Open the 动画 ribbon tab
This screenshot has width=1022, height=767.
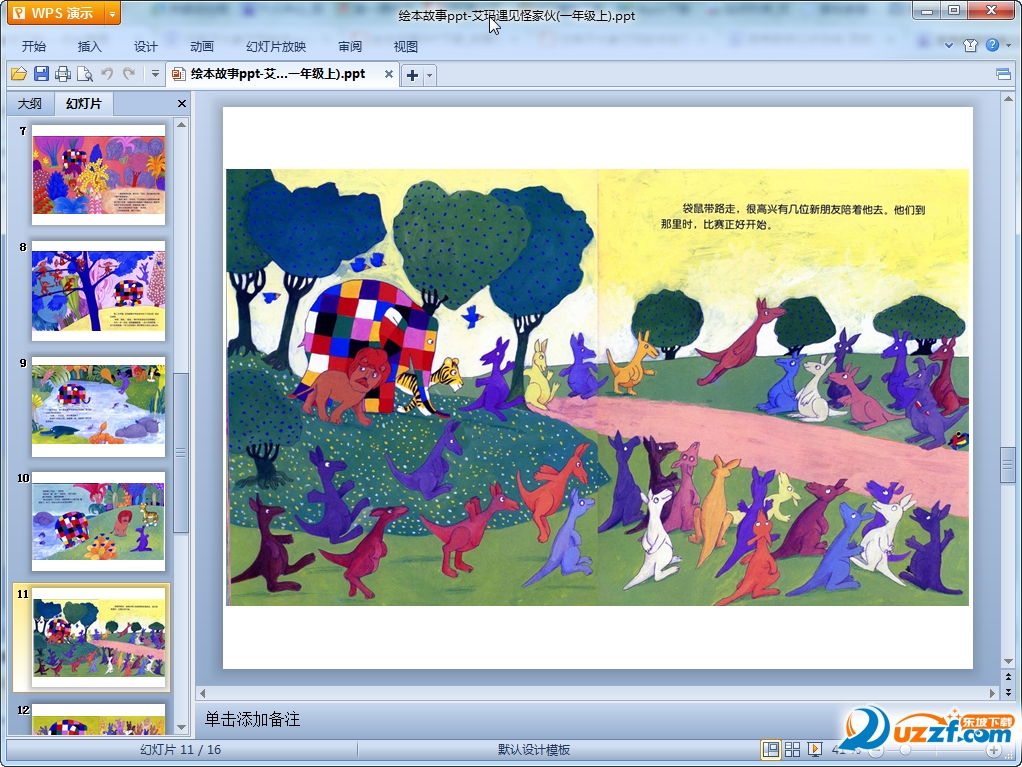pos(201,46)
